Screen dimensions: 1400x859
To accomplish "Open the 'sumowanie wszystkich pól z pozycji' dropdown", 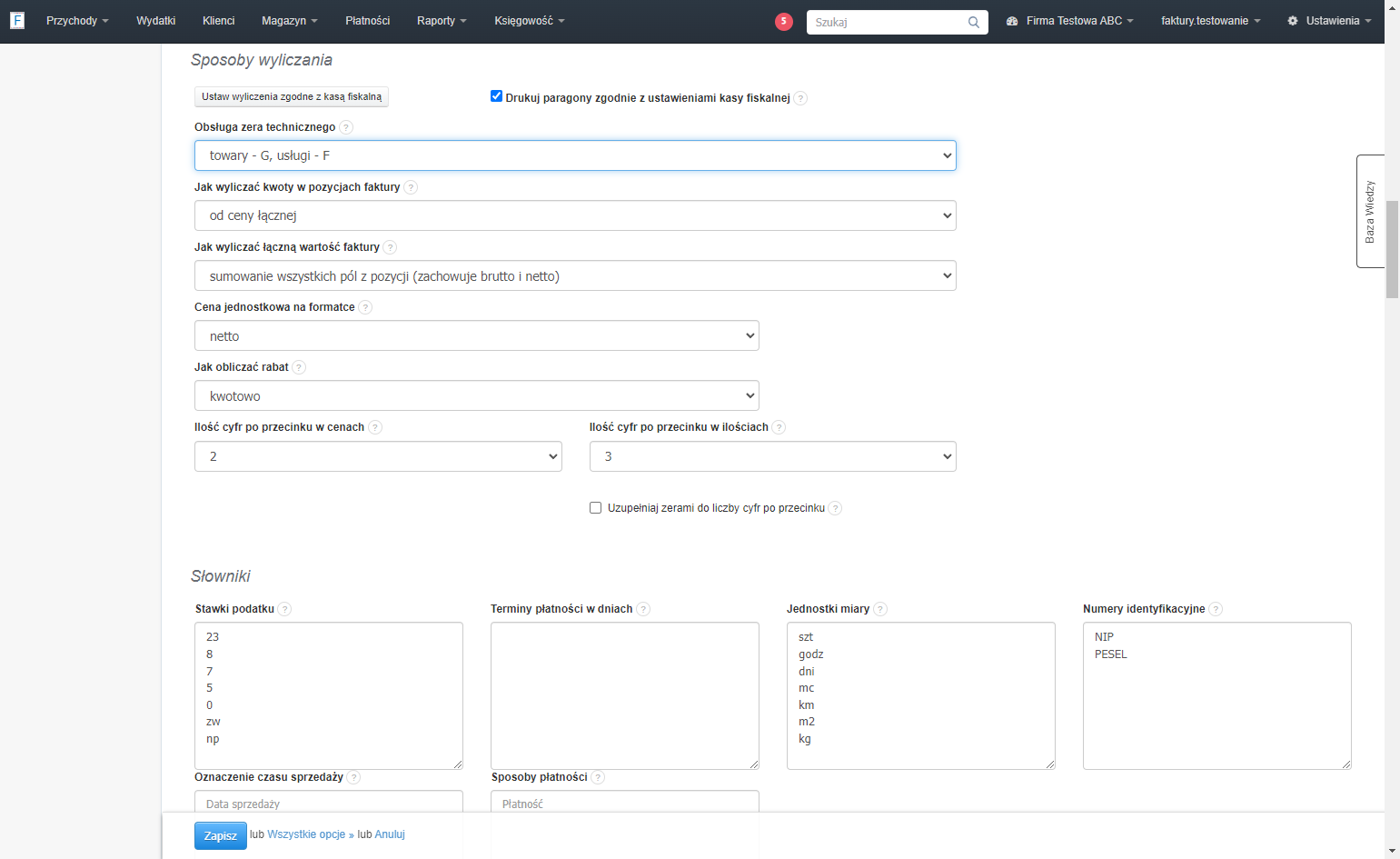I will (575, 275).
